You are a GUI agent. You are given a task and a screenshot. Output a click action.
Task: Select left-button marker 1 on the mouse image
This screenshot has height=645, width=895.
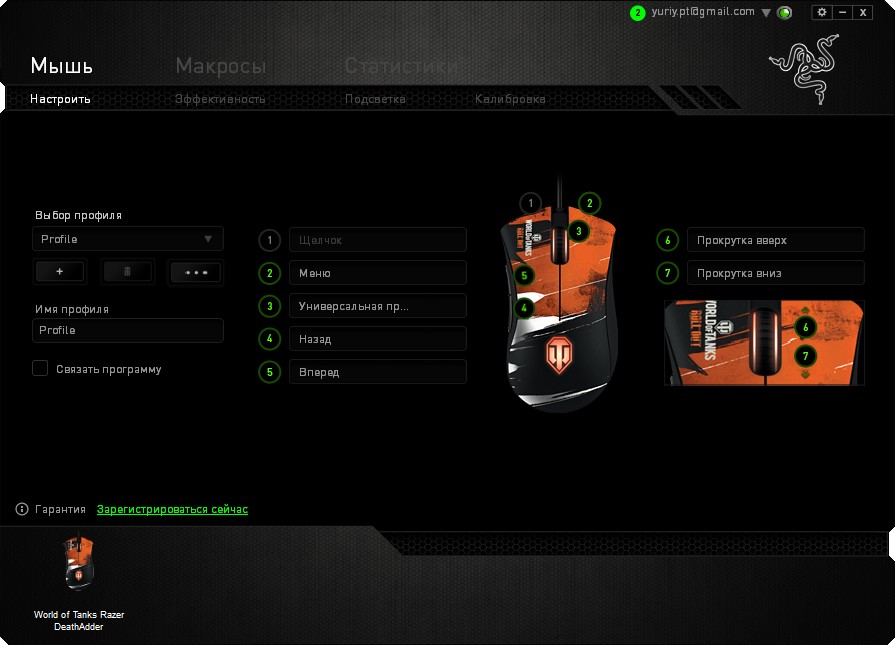click(531, 203)
